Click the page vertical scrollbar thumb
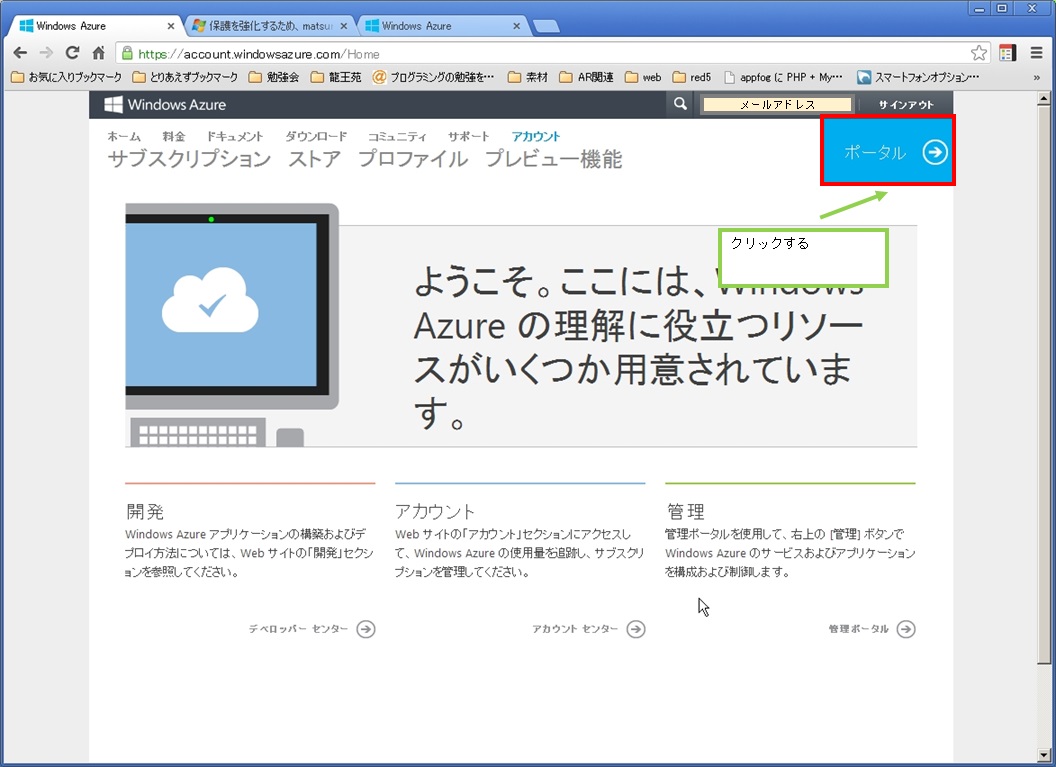This screenshot has height=767, width=1056. (x=1043, y=384)
